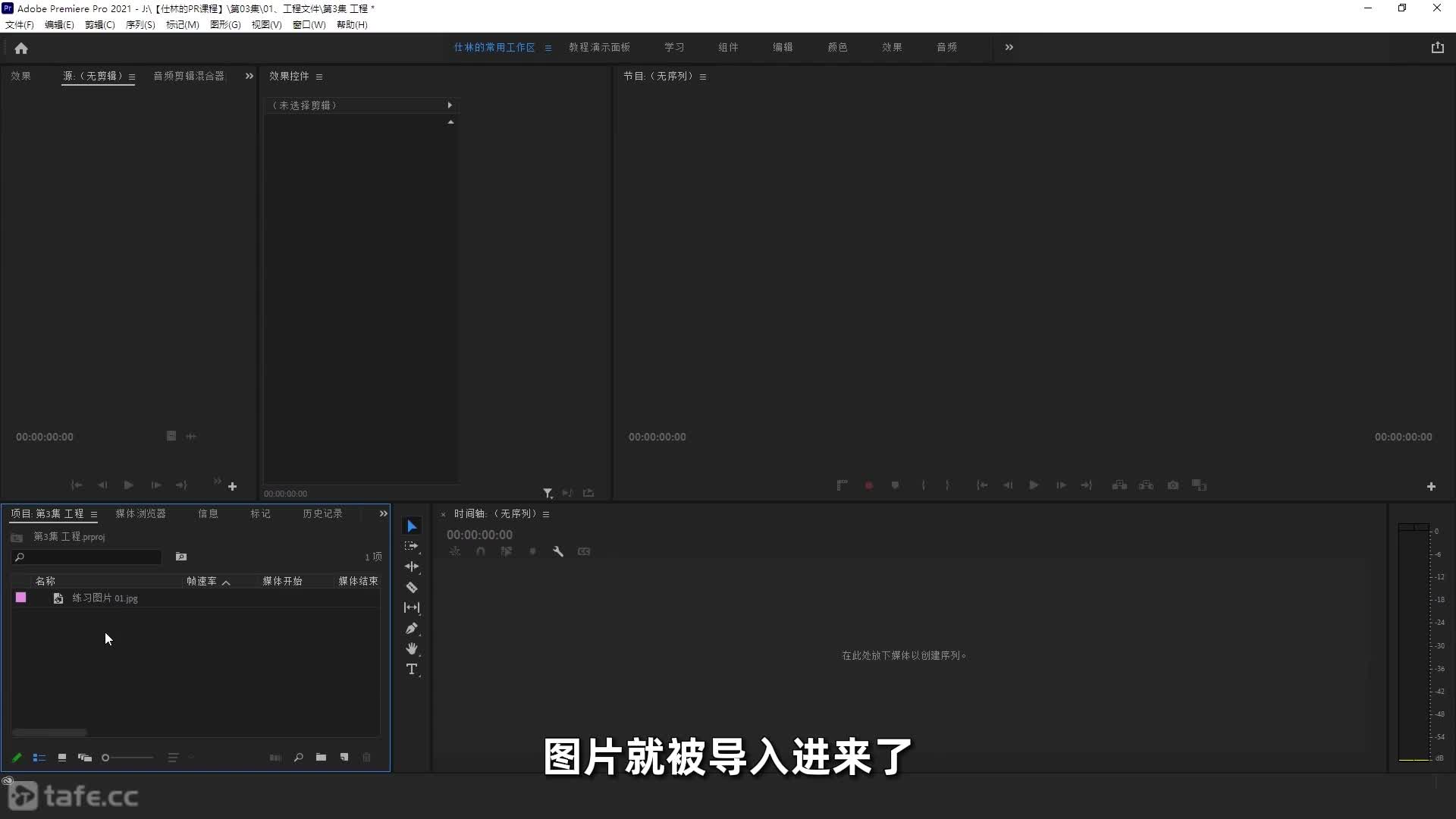This screenshot has height=819, width=1456.
Task: Click the New Bin folder icon
Action: (x=322, y=757)
